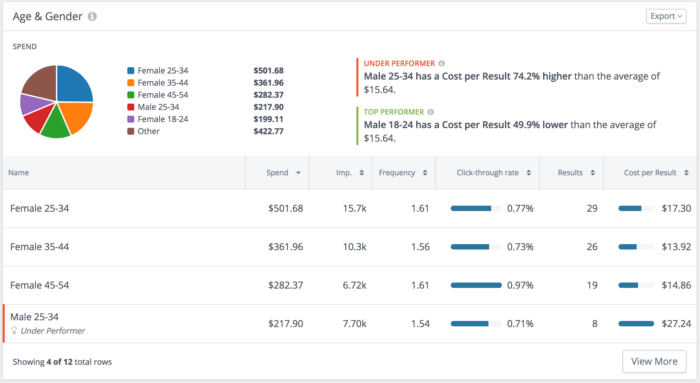The width and height of the screenshot is (700, 383).
Task: Click the green slice of the spend pie chart
Action: 55,124
